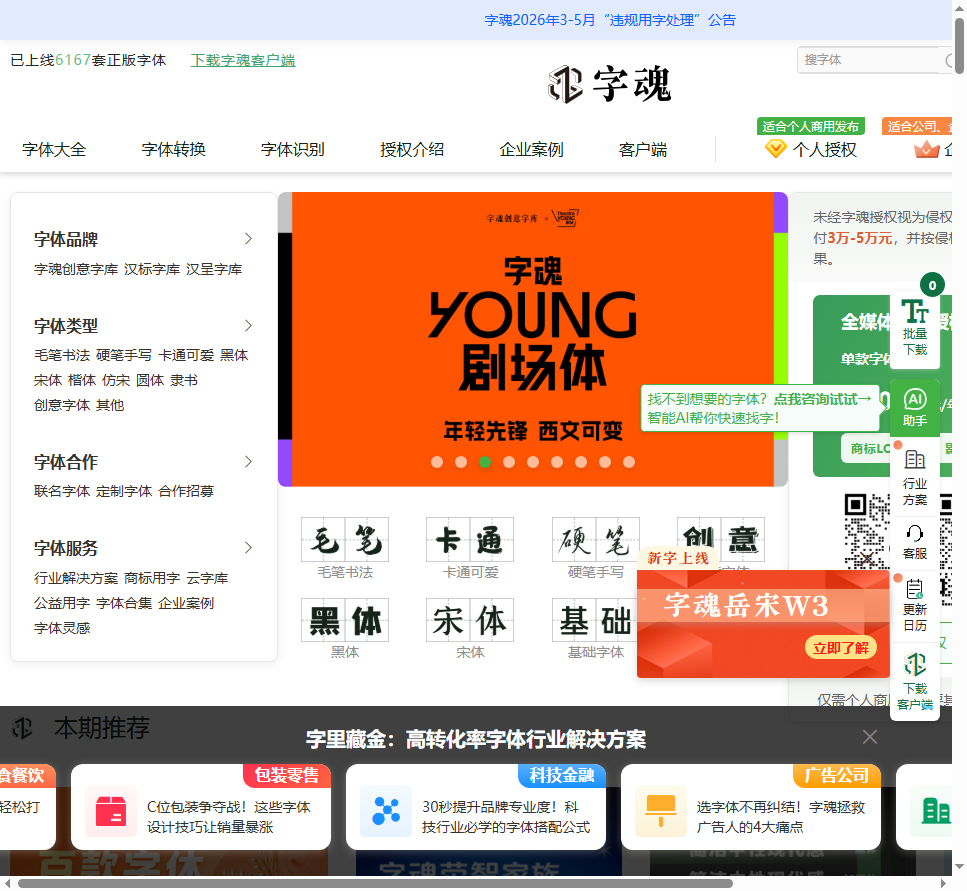The height and width of the screenshot is (891, 967).
Task: Open the 科技金融 solution card
Action: pyautogui.click(x=475, y=807)
